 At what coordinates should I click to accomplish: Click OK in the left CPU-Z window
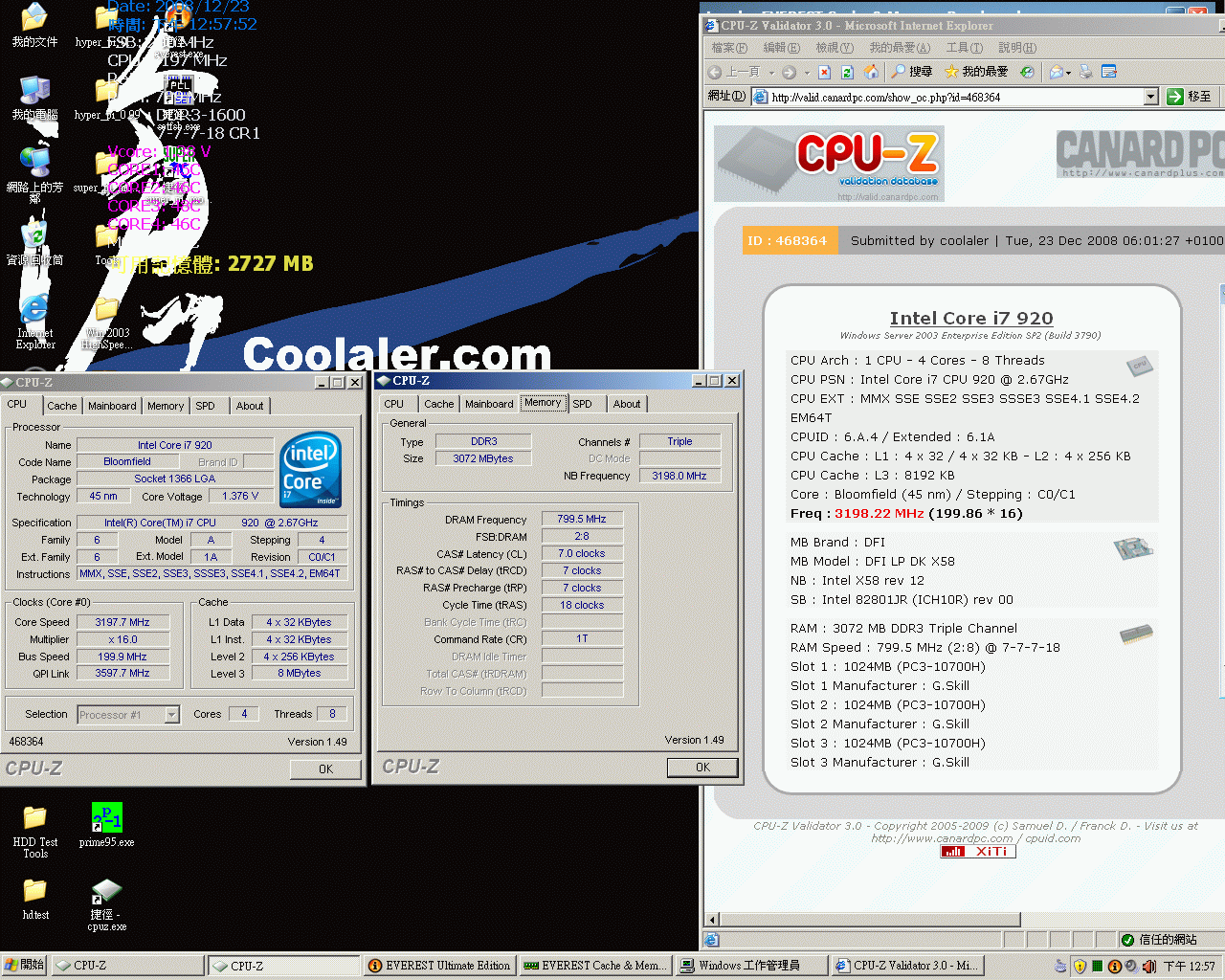pos(325,769)
